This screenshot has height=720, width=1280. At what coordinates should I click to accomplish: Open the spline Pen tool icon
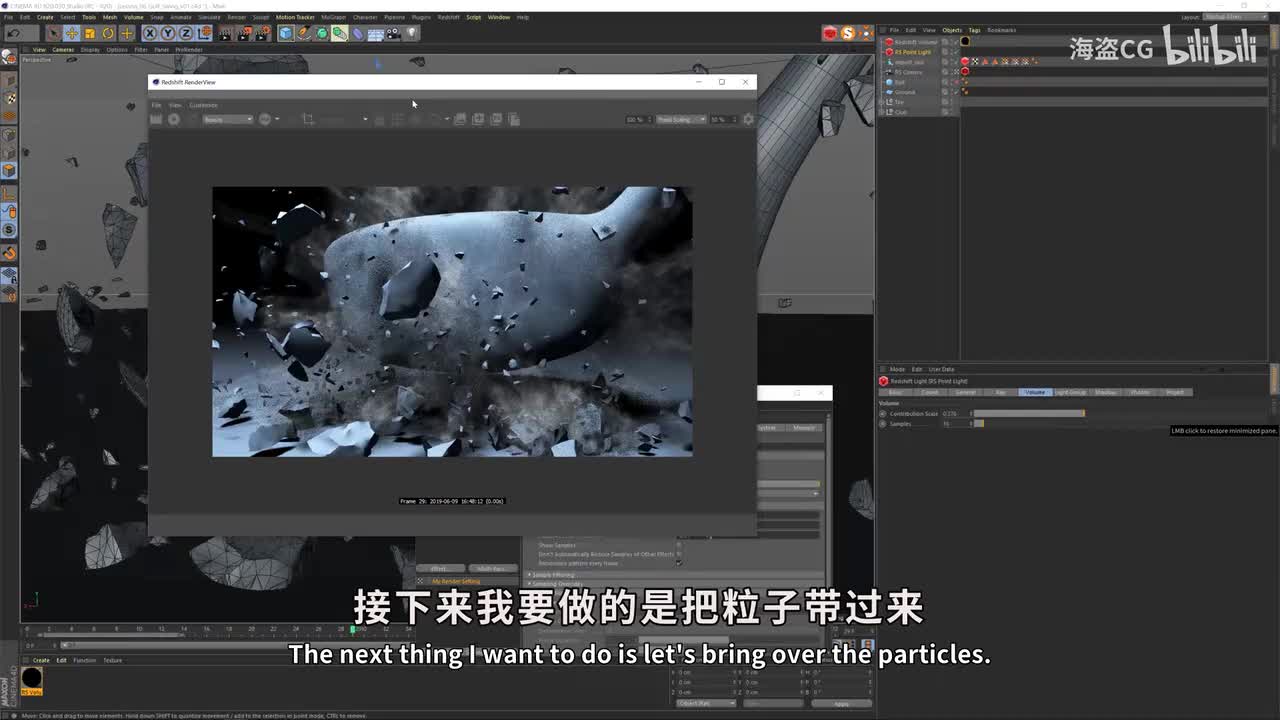click(304, 33)
